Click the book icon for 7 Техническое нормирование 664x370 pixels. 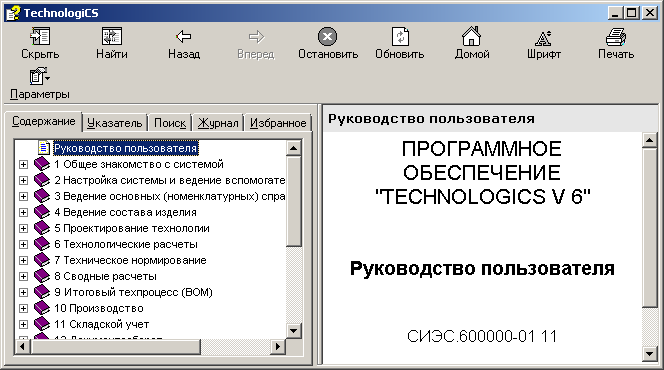(42, 260)
